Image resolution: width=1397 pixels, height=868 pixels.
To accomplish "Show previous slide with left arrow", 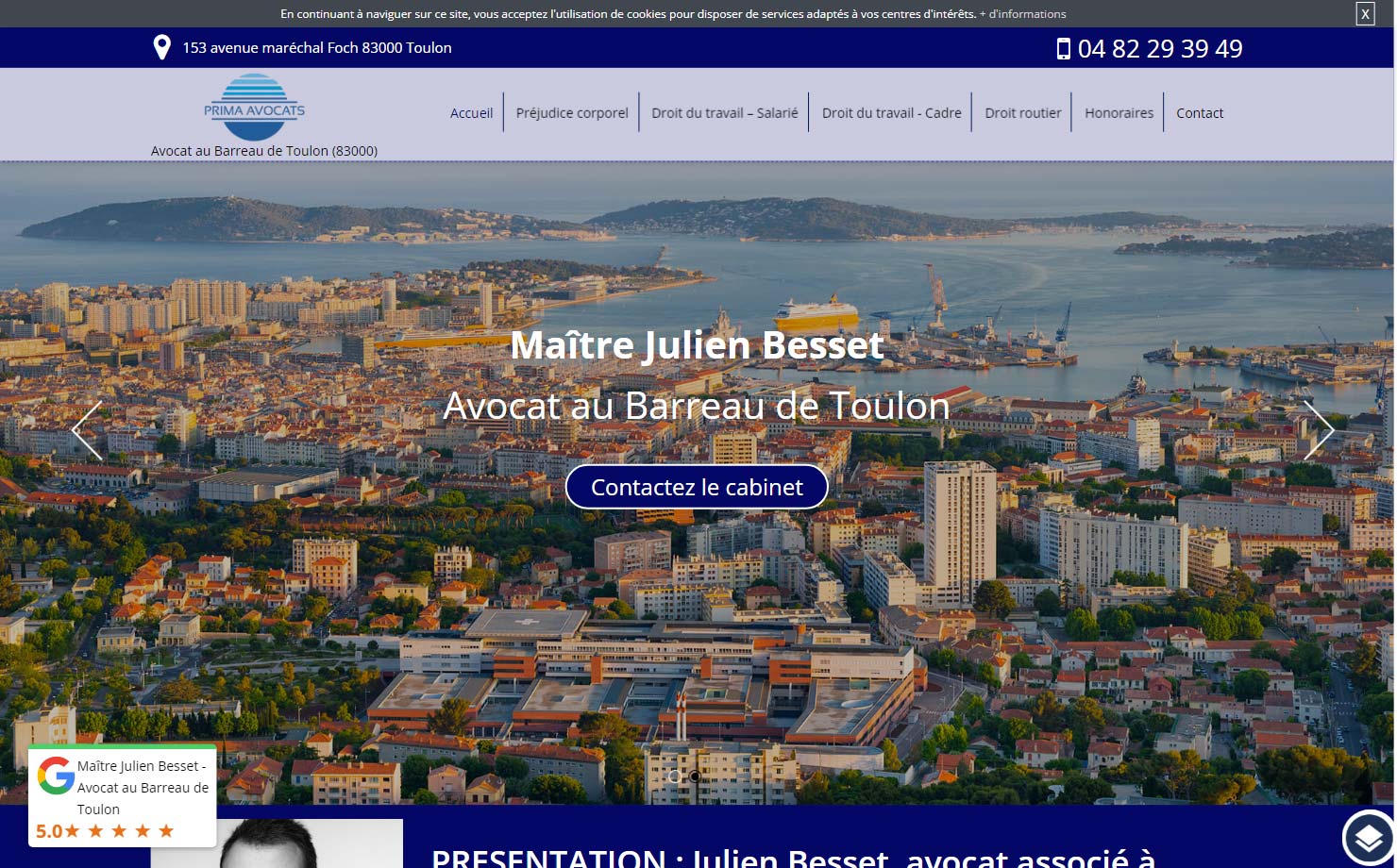I will (87, 430).
